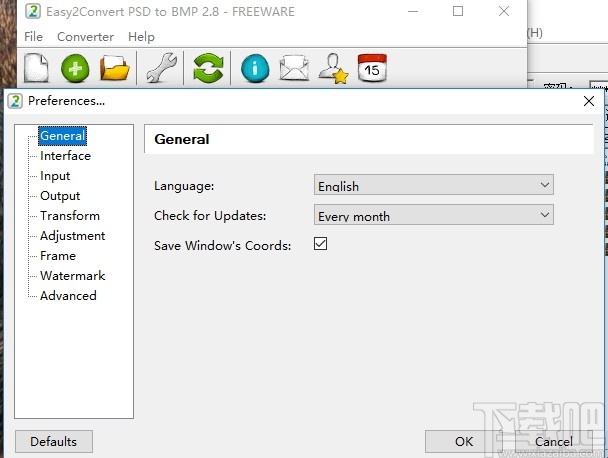The height and width of the screenshot is (458, 608).
Task: Click the green Add files plus icon
Action: (x=75, y=68)
